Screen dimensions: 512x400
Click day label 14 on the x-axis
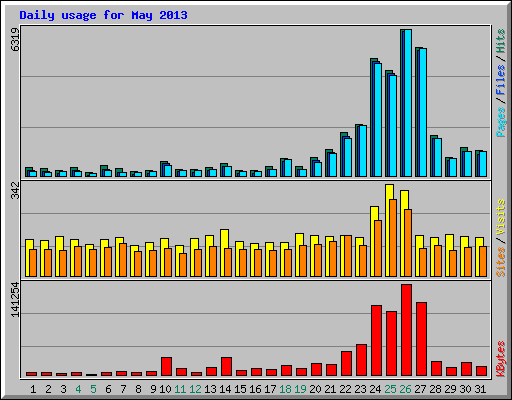225,389
